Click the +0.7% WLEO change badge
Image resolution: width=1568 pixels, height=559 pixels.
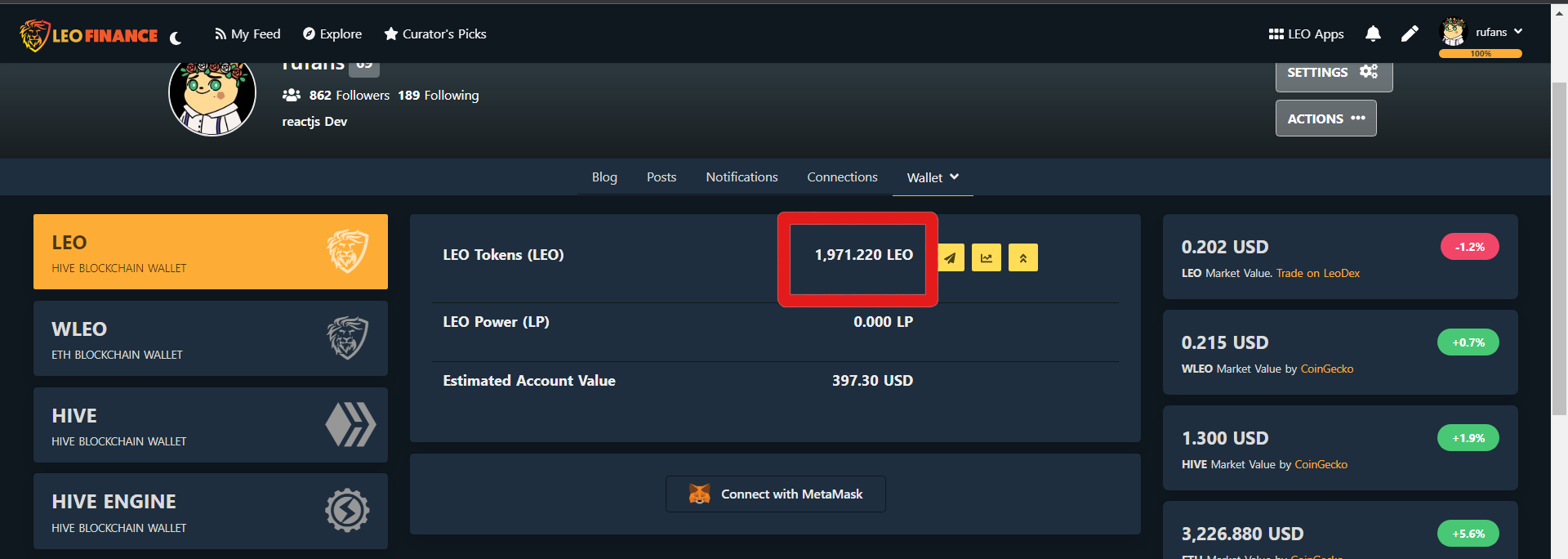click(x=1468, y=342)
